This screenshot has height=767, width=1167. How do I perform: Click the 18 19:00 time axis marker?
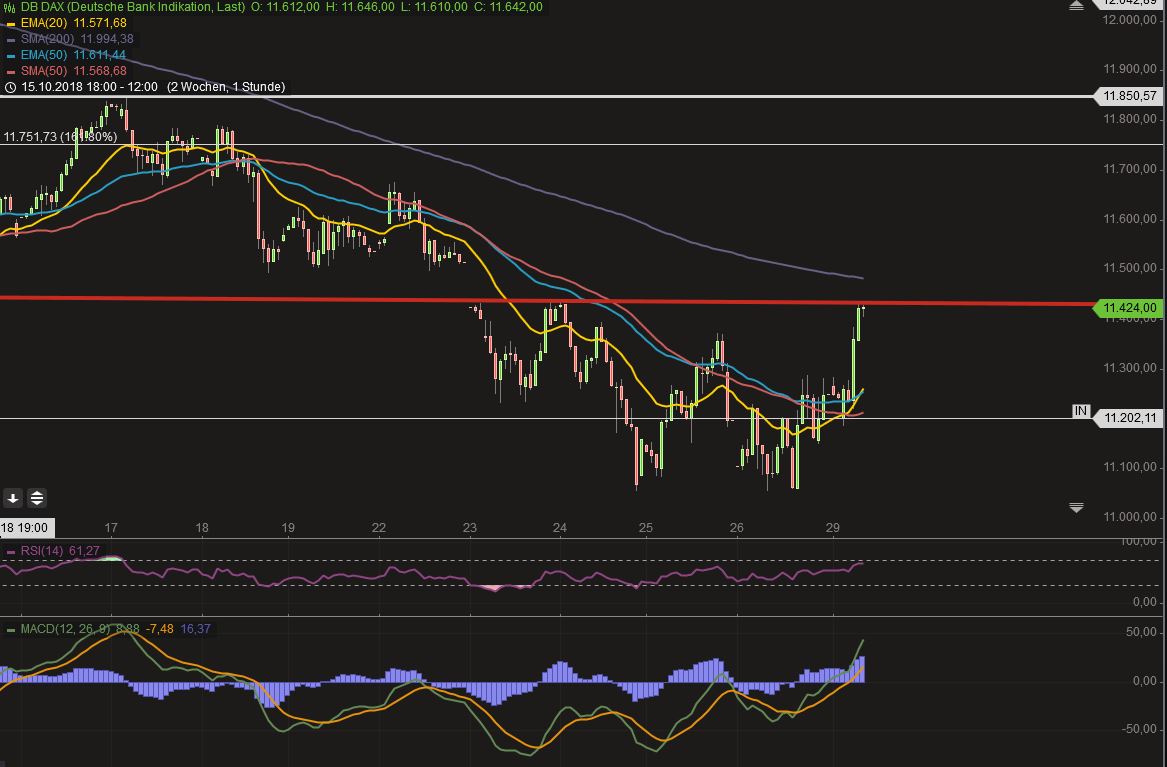click(25, 527)
